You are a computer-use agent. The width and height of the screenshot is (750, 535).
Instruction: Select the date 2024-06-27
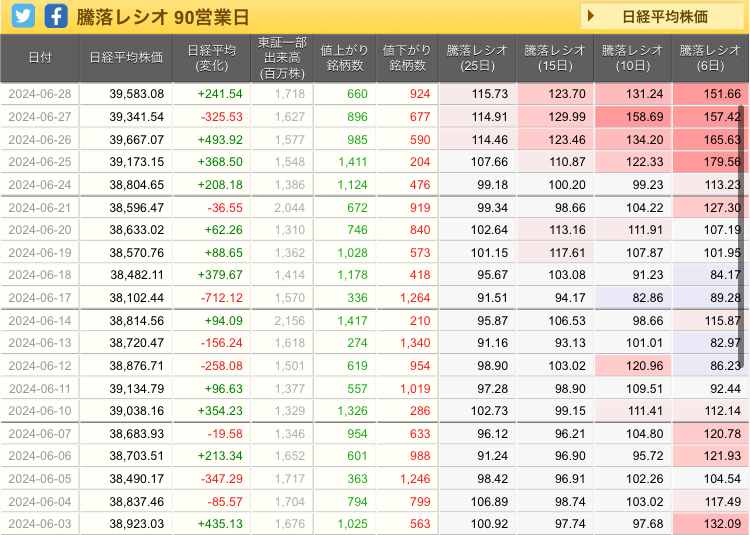pyautogui.click(x=40, y=117)
